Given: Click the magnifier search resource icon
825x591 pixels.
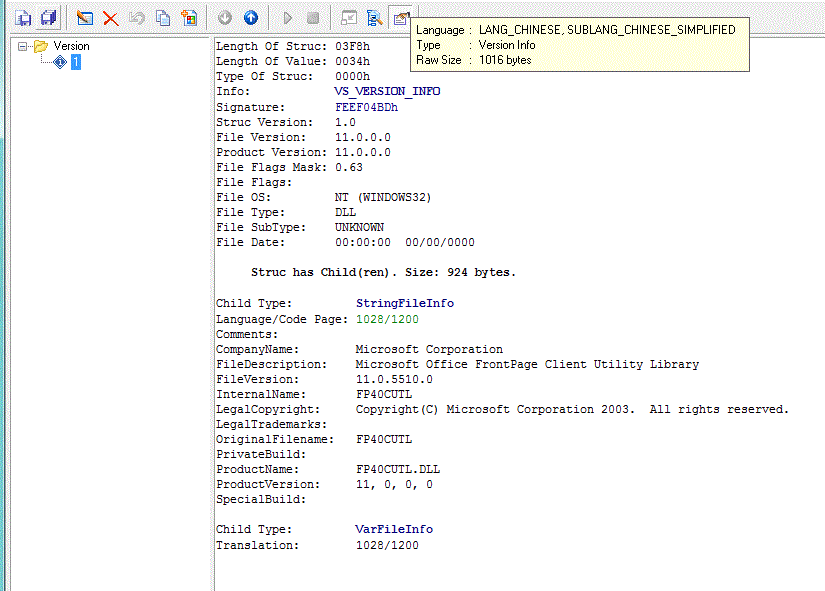Looking at the screenshot, I should click(374, 18).
